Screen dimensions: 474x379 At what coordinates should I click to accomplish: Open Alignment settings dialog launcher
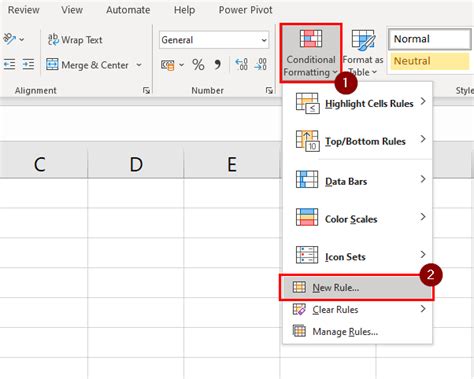coord(146,90)
